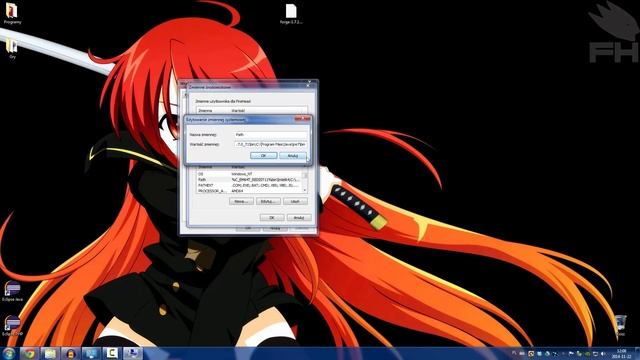The width and height of the screenshot is (640, 360).
Task: Click the Wartość zmiennej value field
Action: tap(271, 144)
